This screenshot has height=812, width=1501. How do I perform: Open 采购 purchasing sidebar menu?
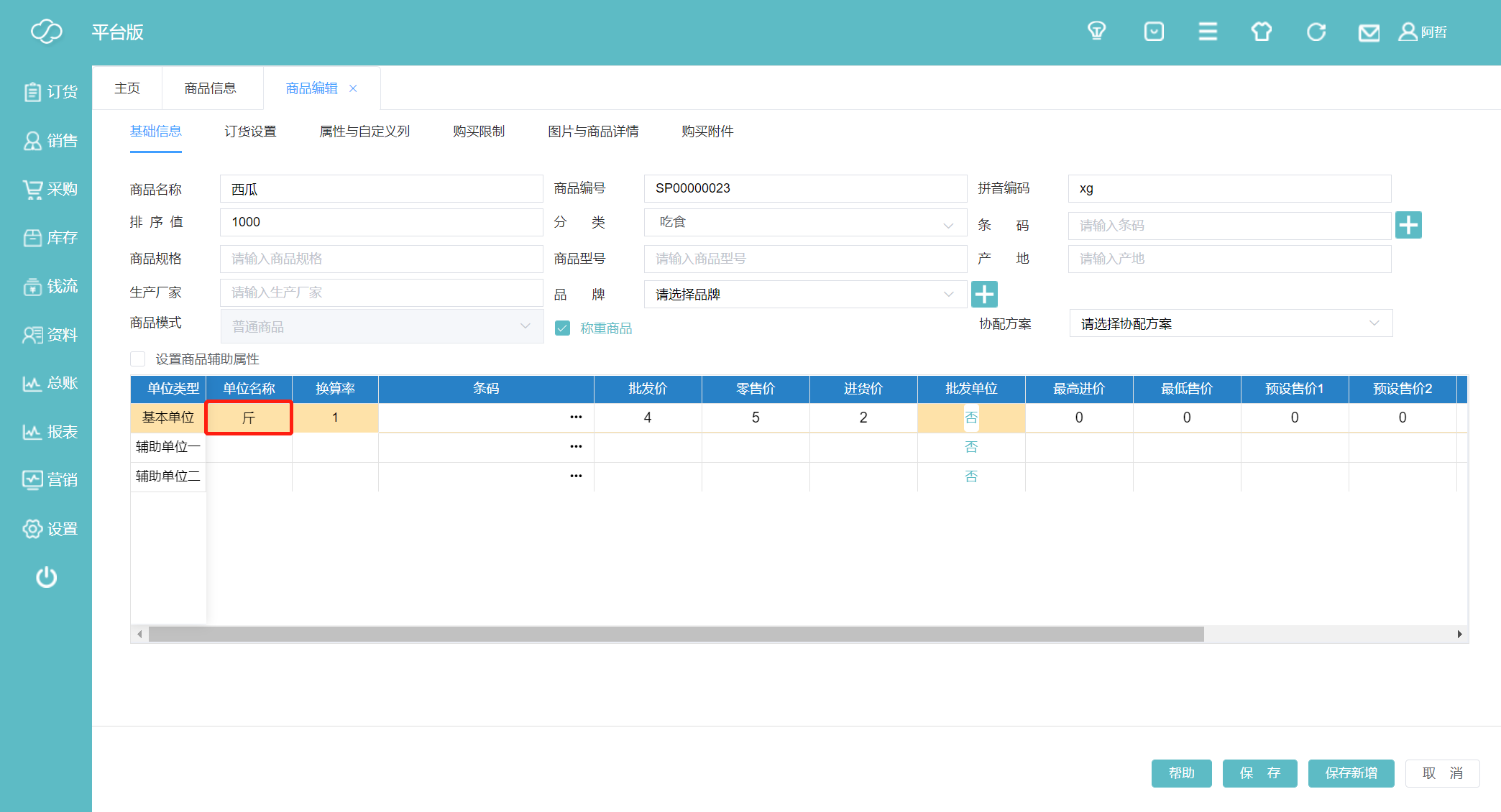50,189
